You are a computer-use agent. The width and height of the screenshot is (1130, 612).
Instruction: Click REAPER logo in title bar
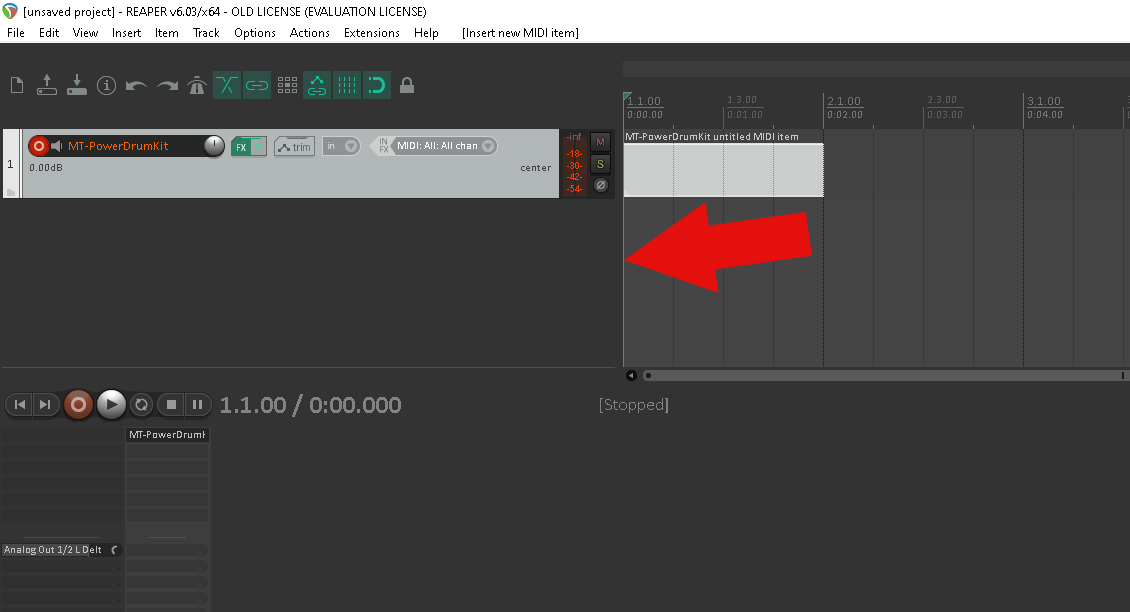10,12
